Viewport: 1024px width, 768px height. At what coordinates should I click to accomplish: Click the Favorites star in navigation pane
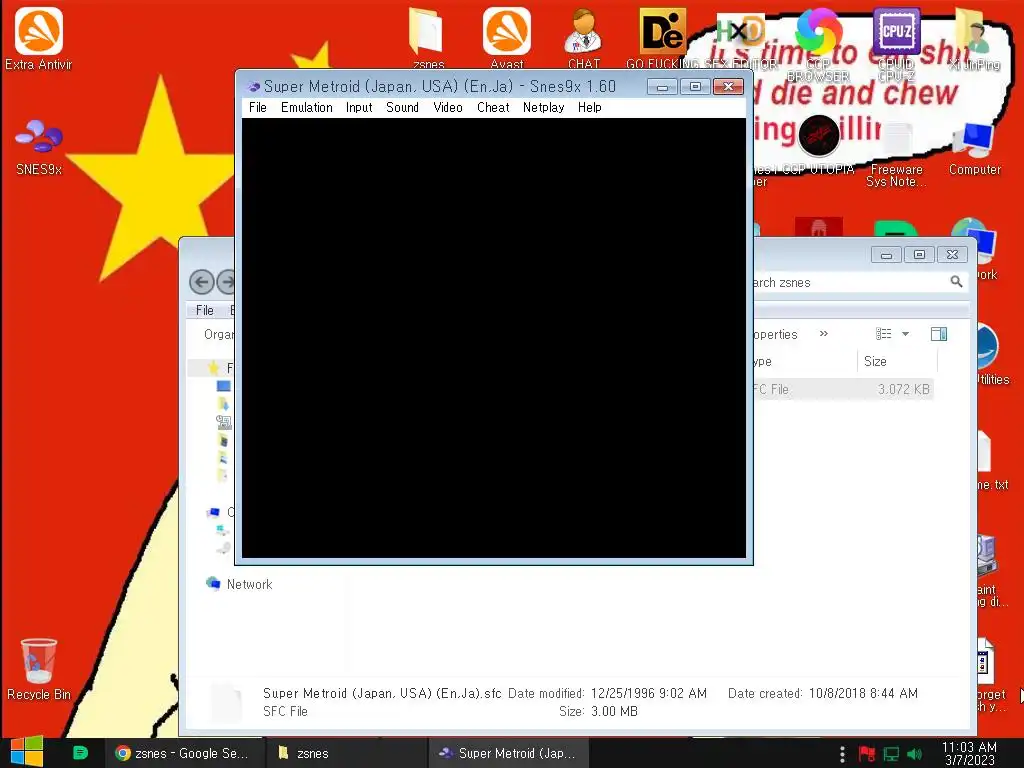[x=213, y=368]
